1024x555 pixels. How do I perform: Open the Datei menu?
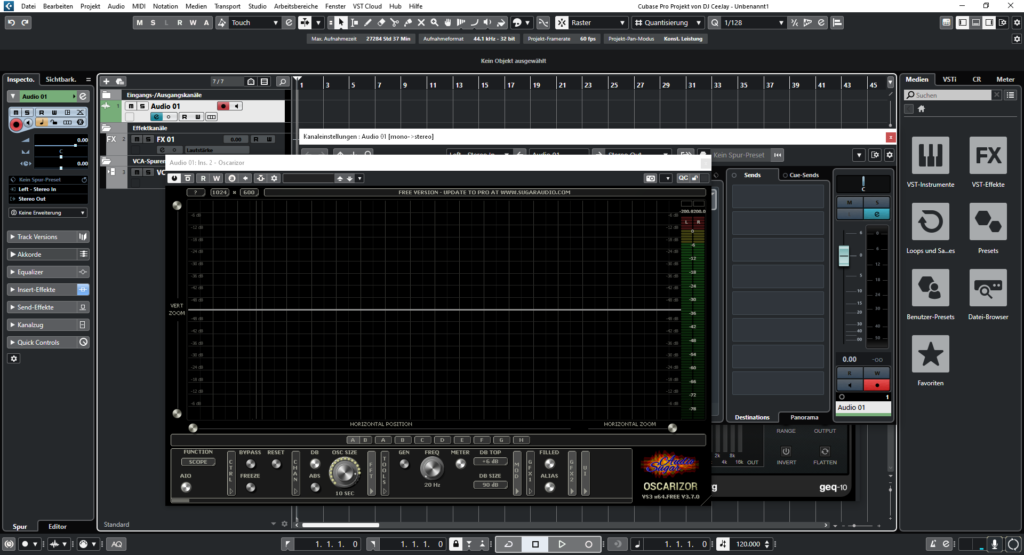tap(28, 6)
